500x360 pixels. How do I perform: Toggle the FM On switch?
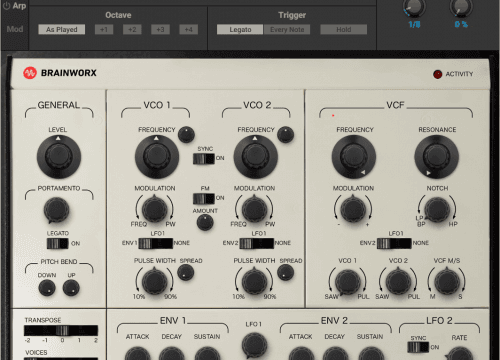tap(203, 199)
